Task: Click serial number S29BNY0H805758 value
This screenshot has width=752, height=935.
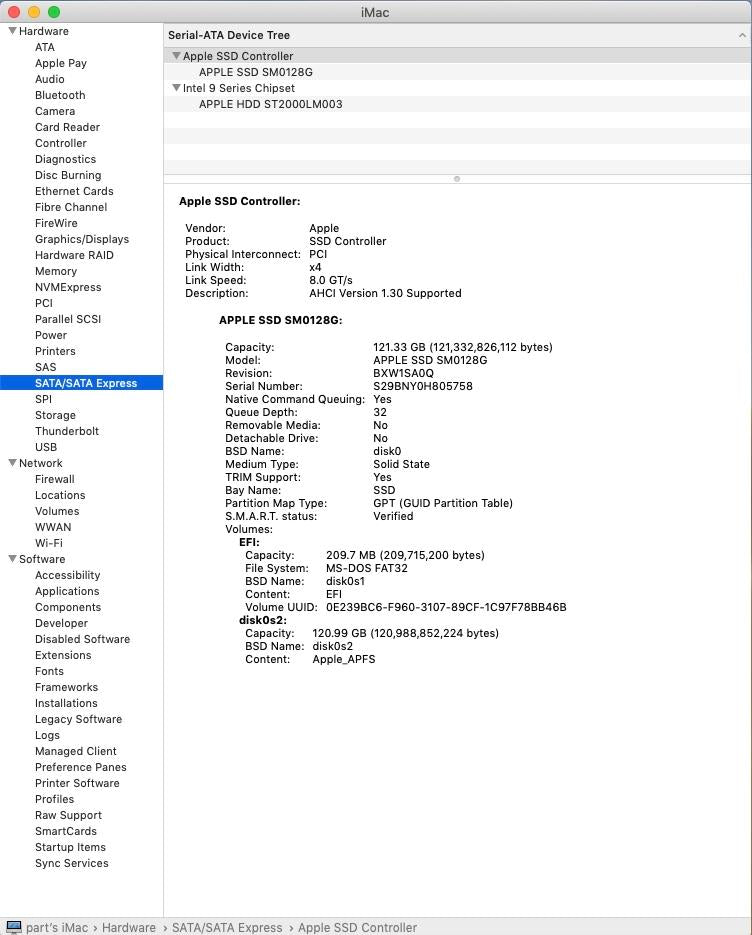Action: click(423, 386)
